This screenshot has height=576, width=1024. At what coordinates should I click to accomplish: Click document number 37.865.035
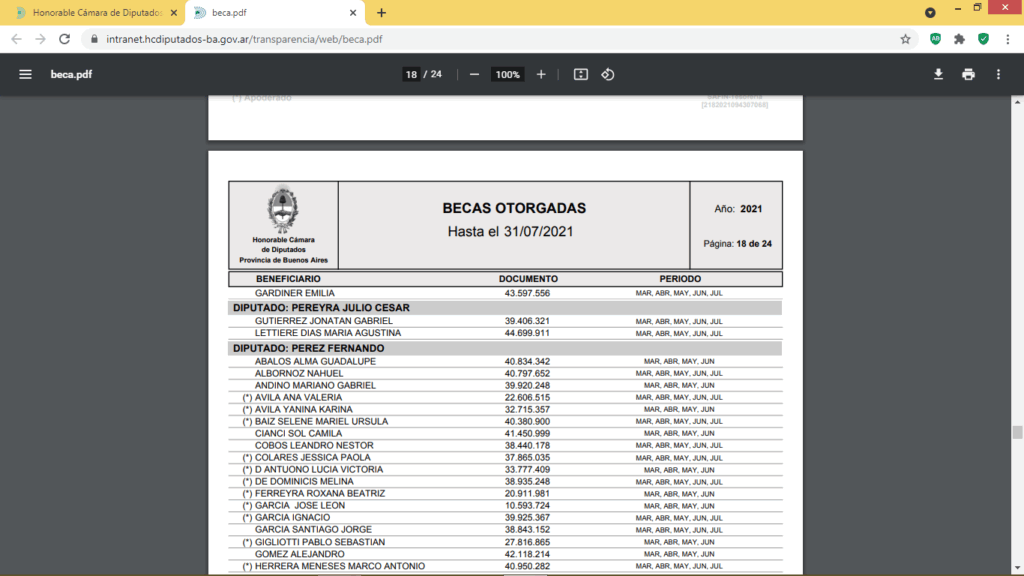[x=527, y=458]
